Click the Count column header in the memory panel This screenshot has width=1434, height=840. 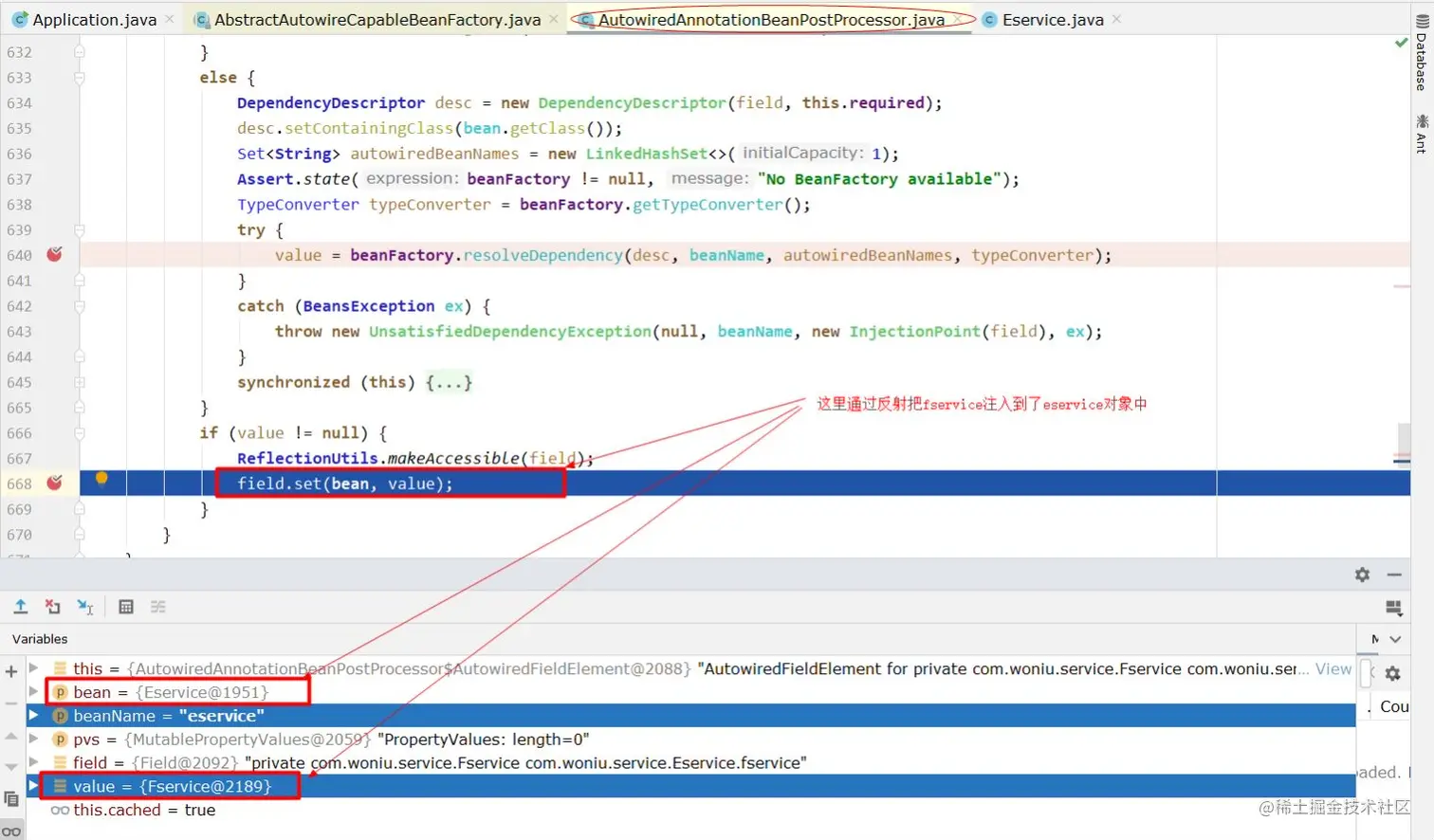click(1394, 706)
